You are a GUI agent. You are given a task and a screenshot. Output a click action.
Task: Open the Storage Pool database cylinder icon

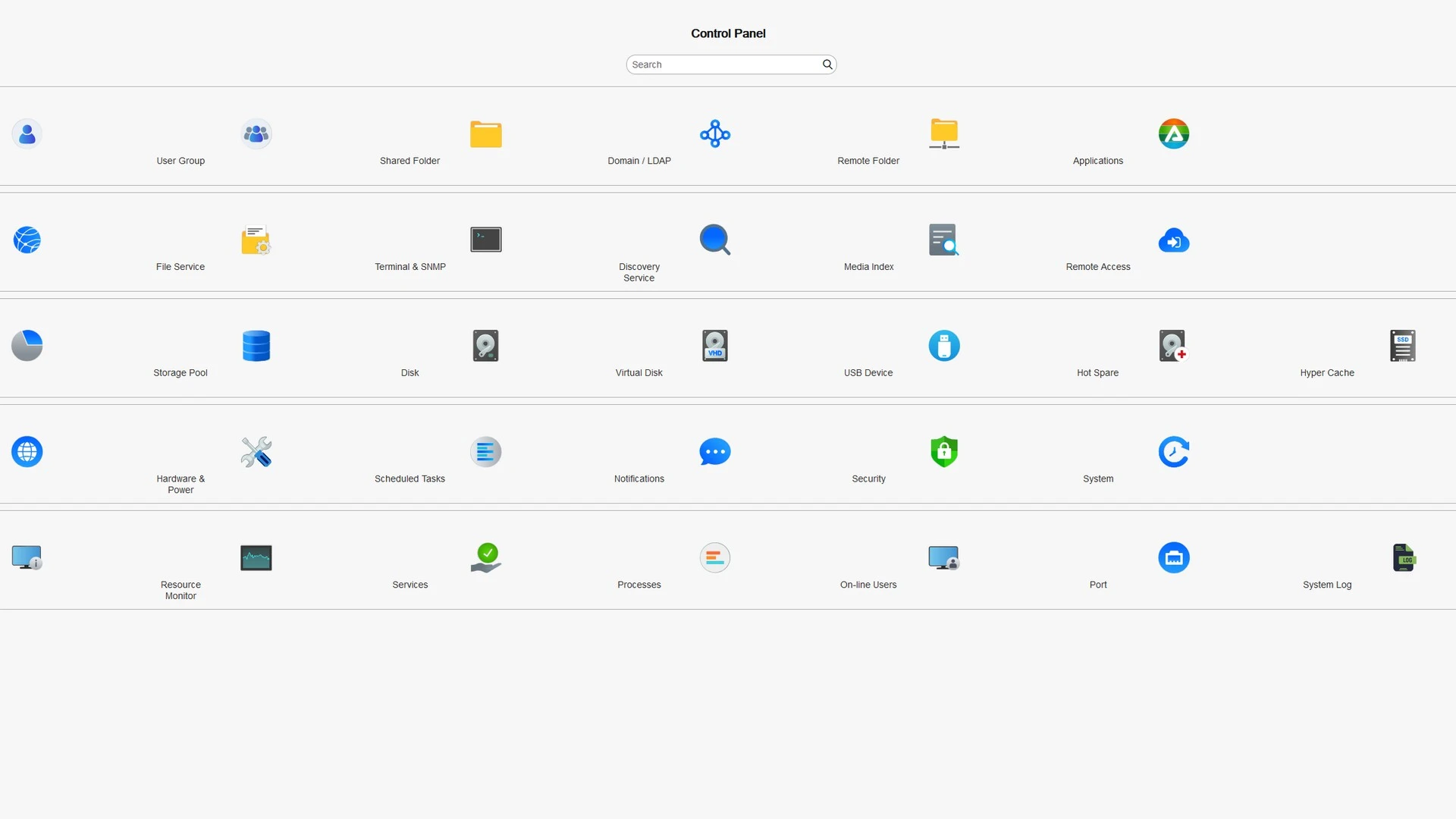[256, 346]
